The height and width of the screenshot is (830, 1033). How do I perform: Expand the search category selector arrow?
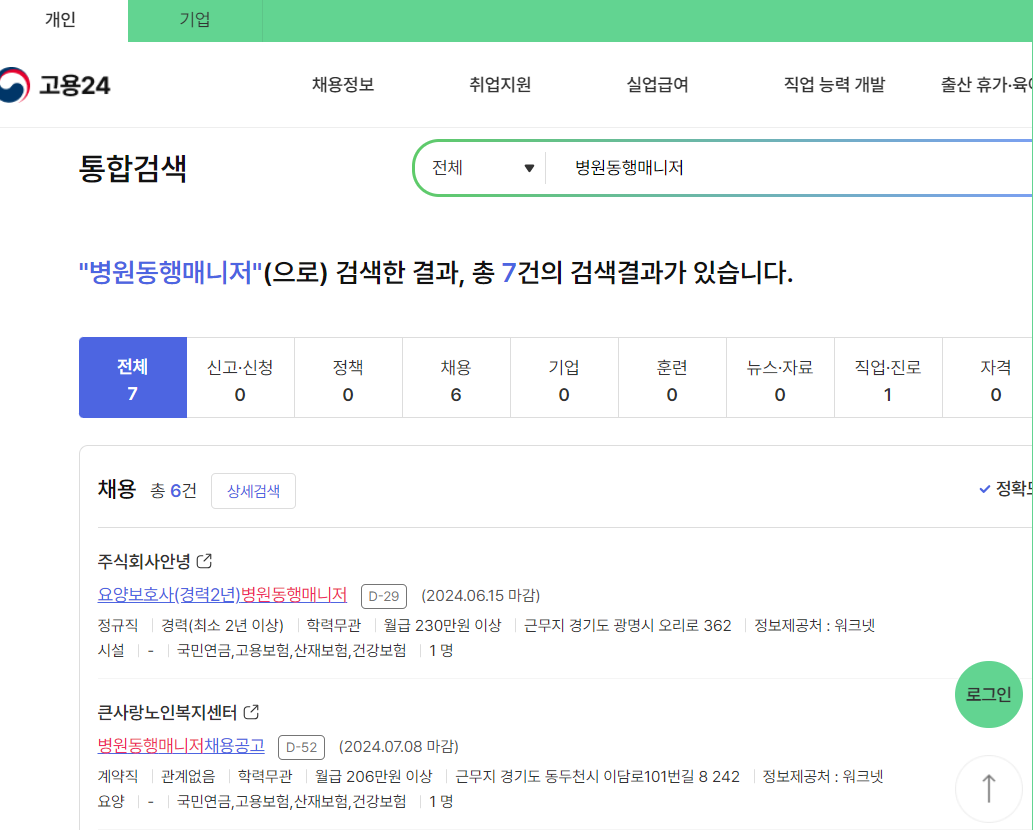click(x=531, y=167)
